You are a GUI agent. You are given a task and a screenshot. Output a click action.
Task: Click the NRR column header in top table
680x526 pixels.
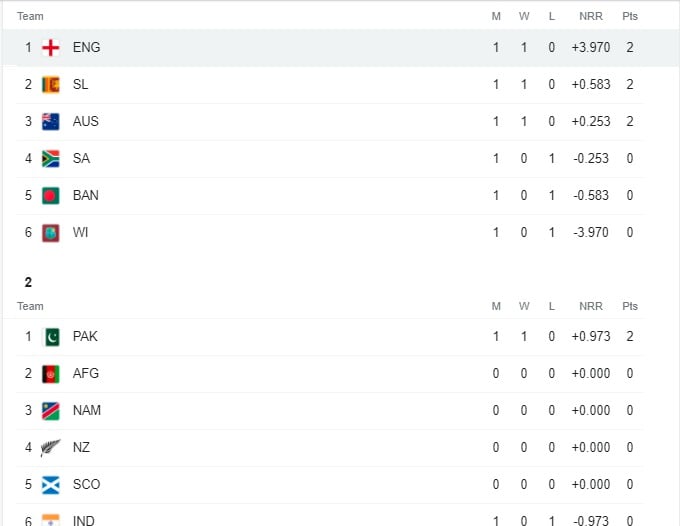coord(590,17)
